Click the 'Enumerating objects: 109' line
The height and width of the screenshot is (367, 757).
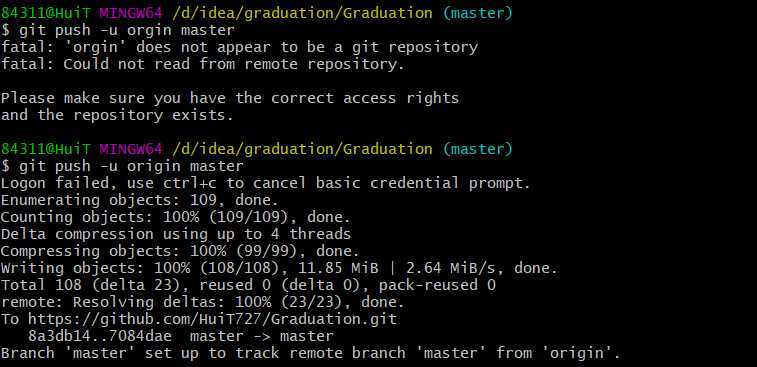tap(140, 200)
